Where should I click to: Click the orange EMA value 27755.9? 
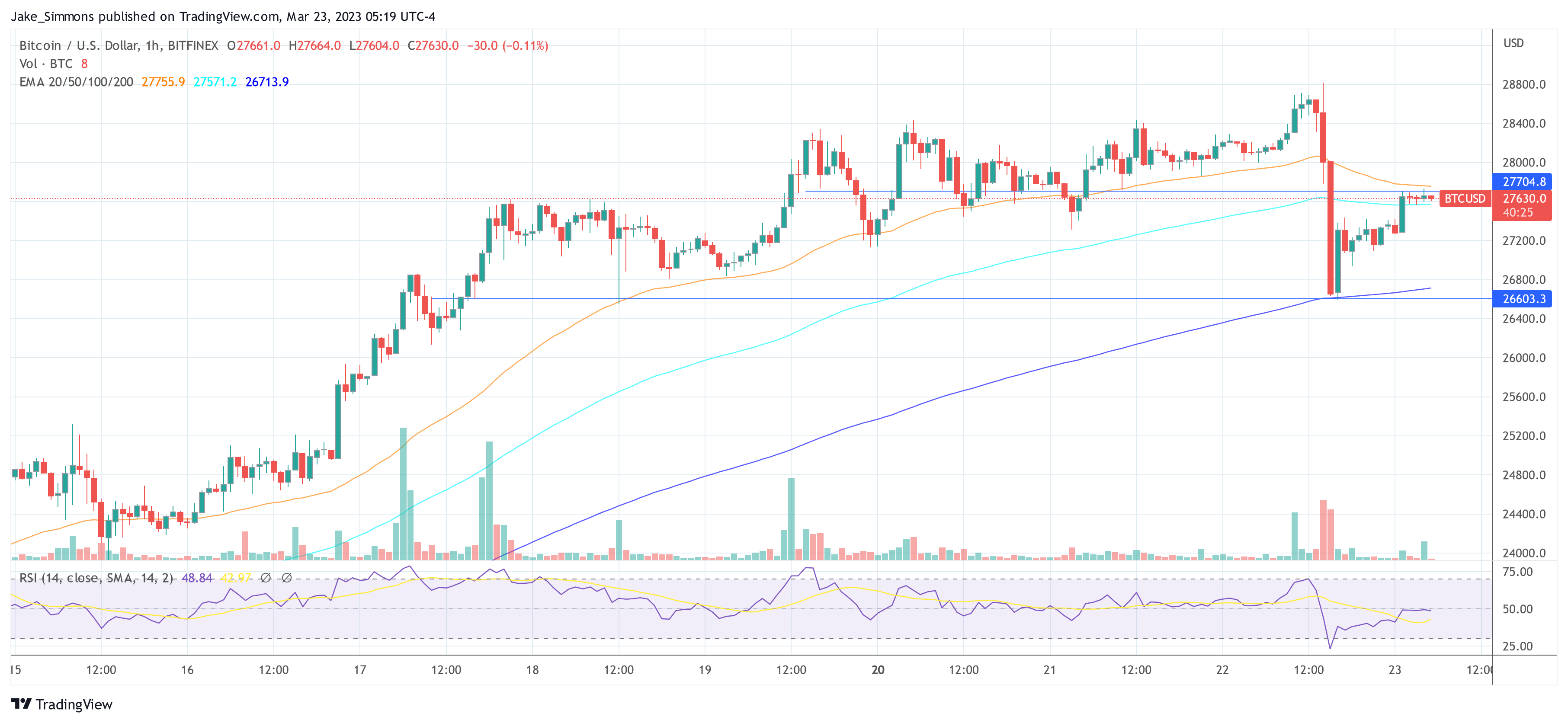tap(163, 82)
